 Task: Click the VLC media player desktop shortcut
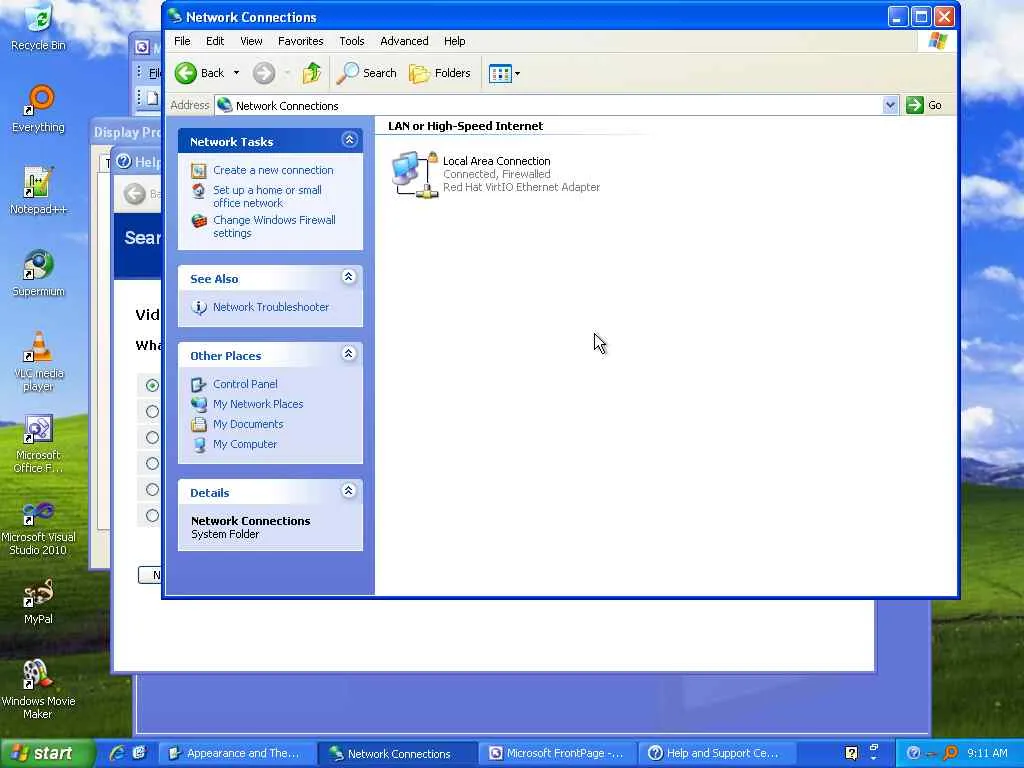point(39,362)
